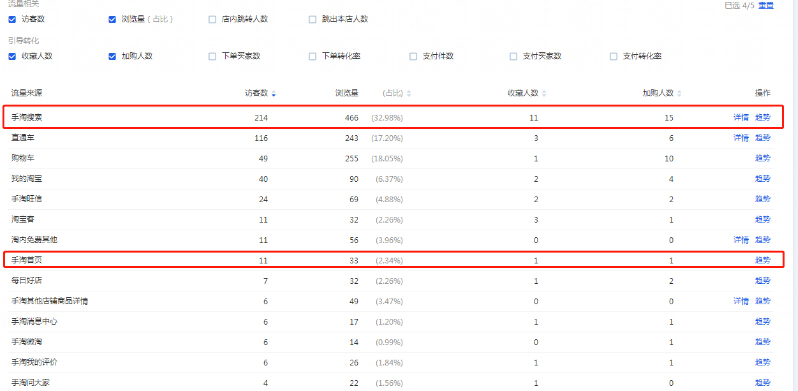View 趋势 for 手淘首页 row
This screenshot has height=391, width=798.
tap(762, 260)
